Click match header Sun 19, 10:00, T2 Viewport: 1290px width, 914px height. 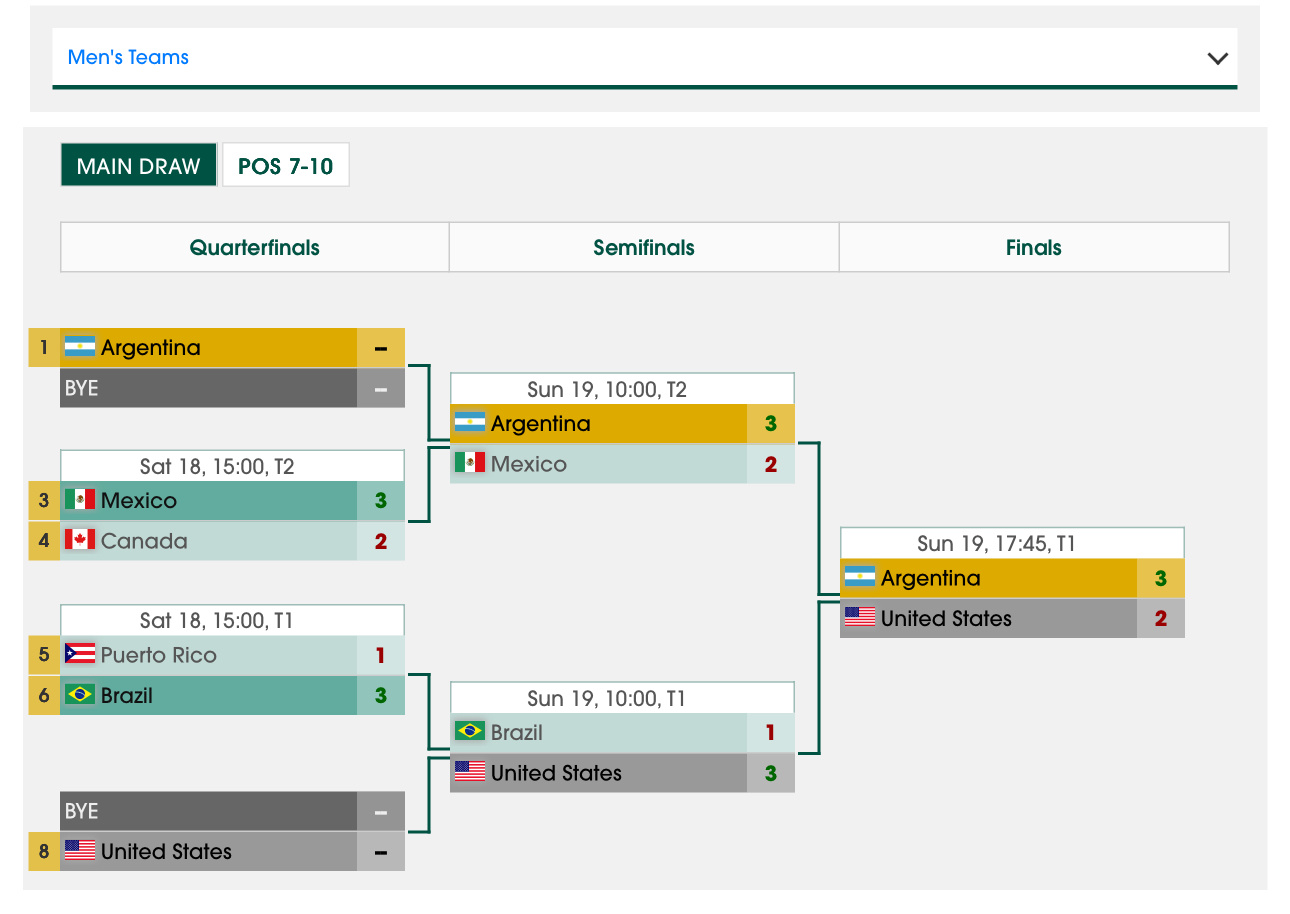[622, 389]
